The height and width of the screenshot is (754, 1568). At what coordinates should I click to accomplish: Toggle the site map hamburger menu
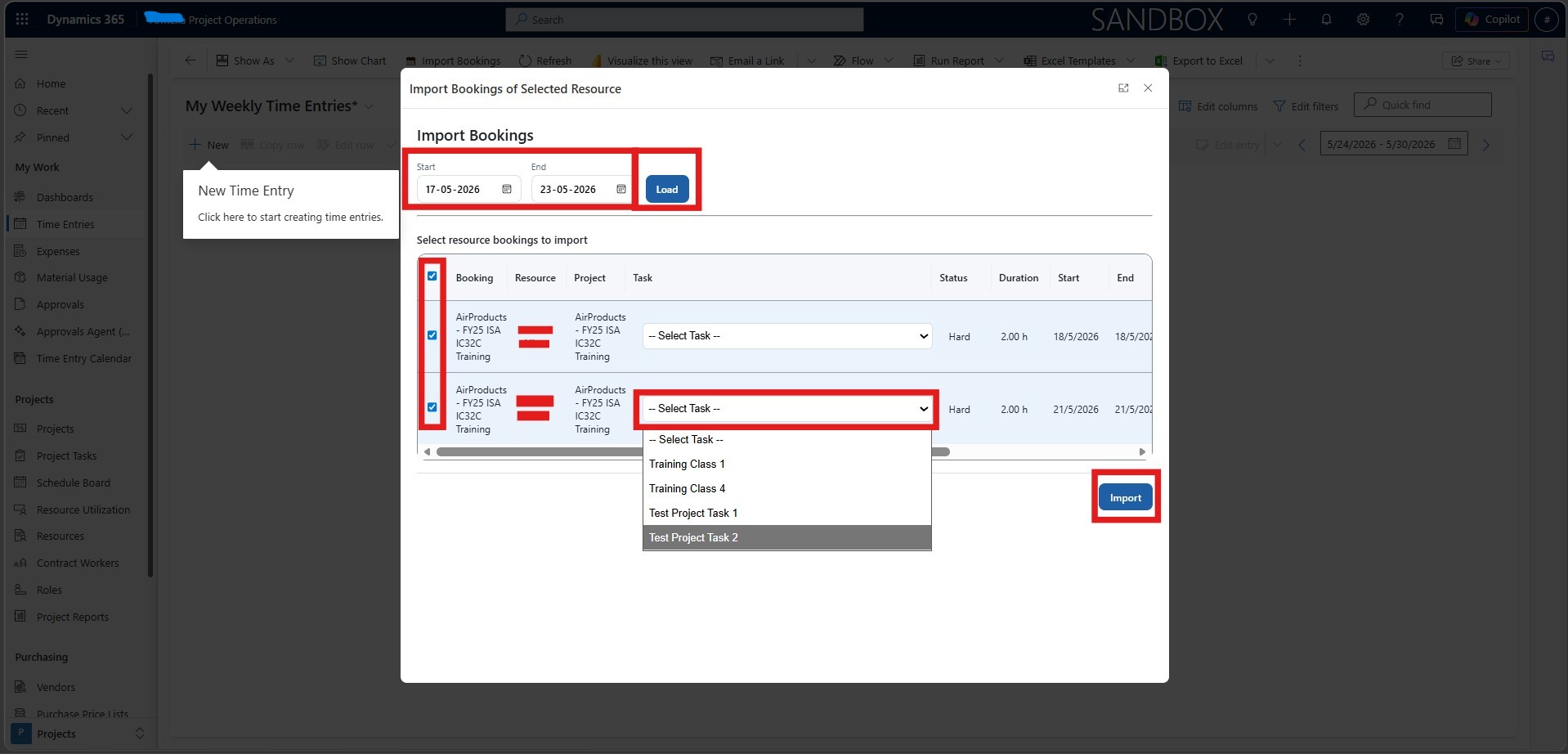pos(21,55)
